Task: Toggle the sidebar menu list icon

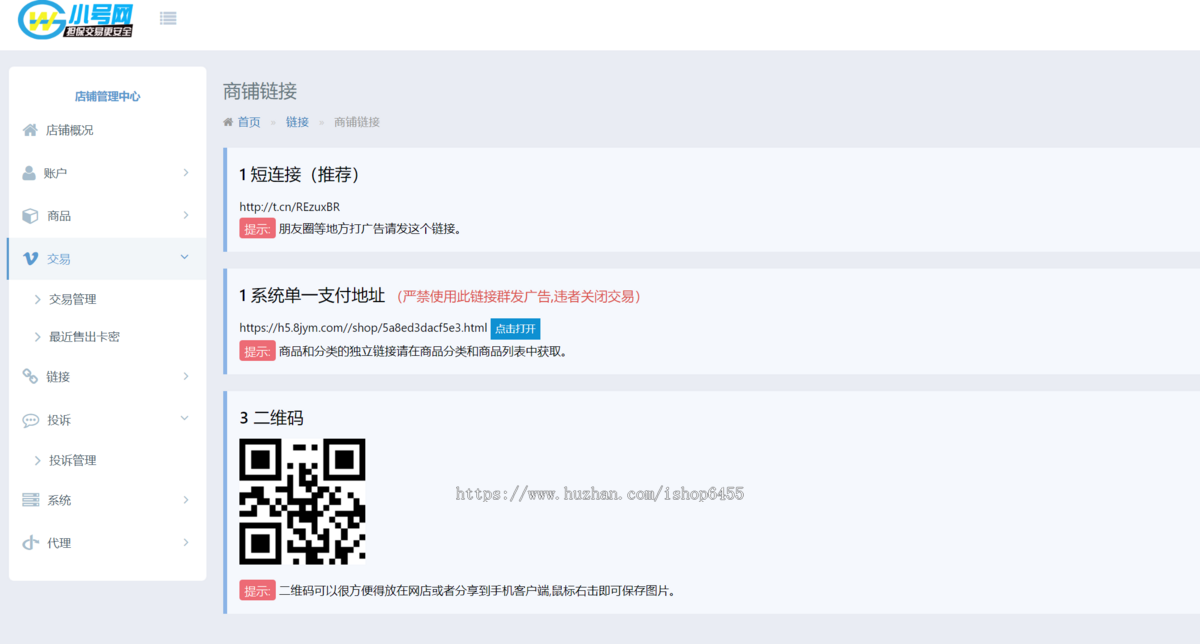Action: click(168, 18)
